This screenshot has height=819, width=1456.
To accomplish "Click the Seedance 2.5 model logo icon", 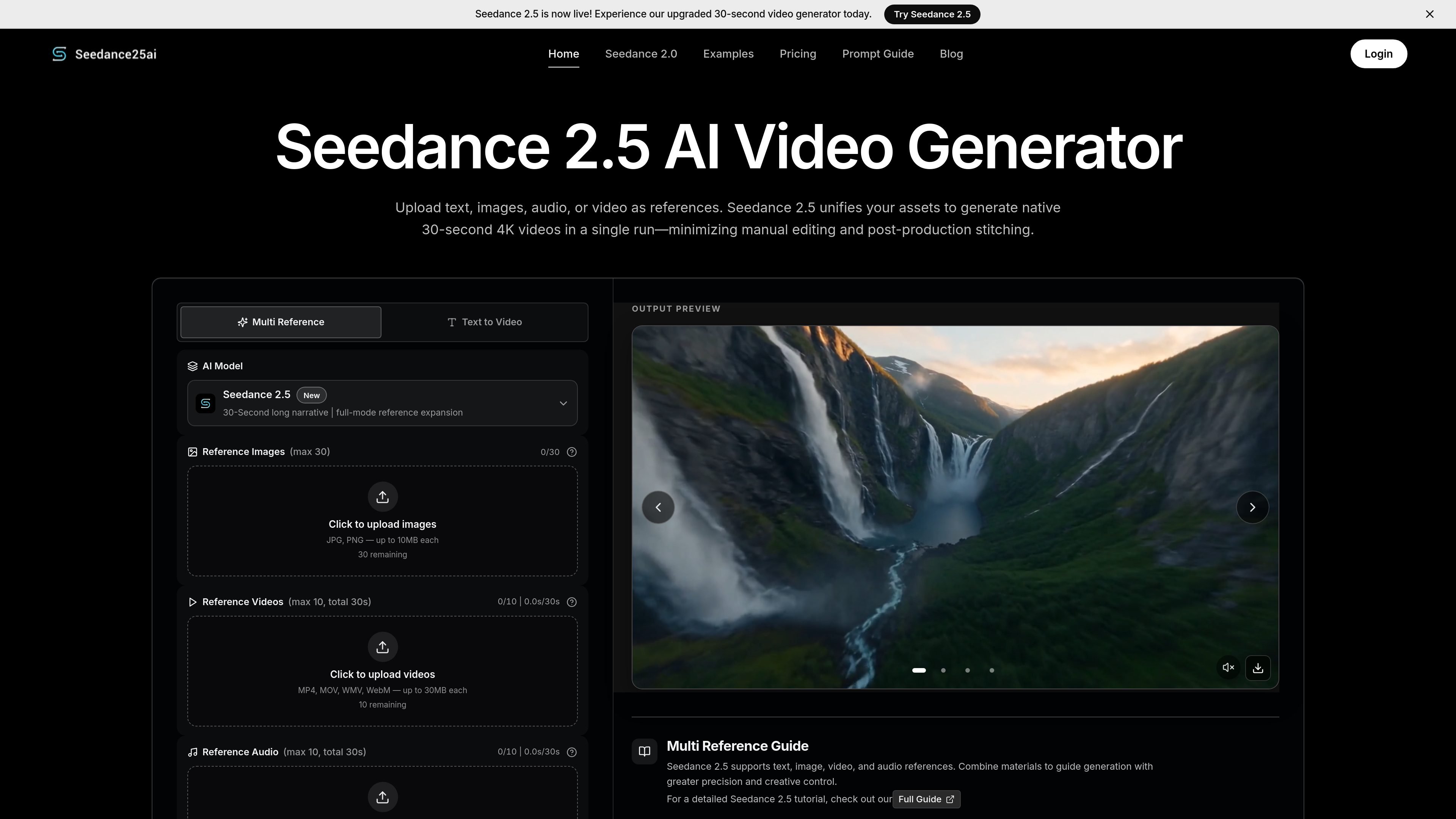I will click(205, 403).
